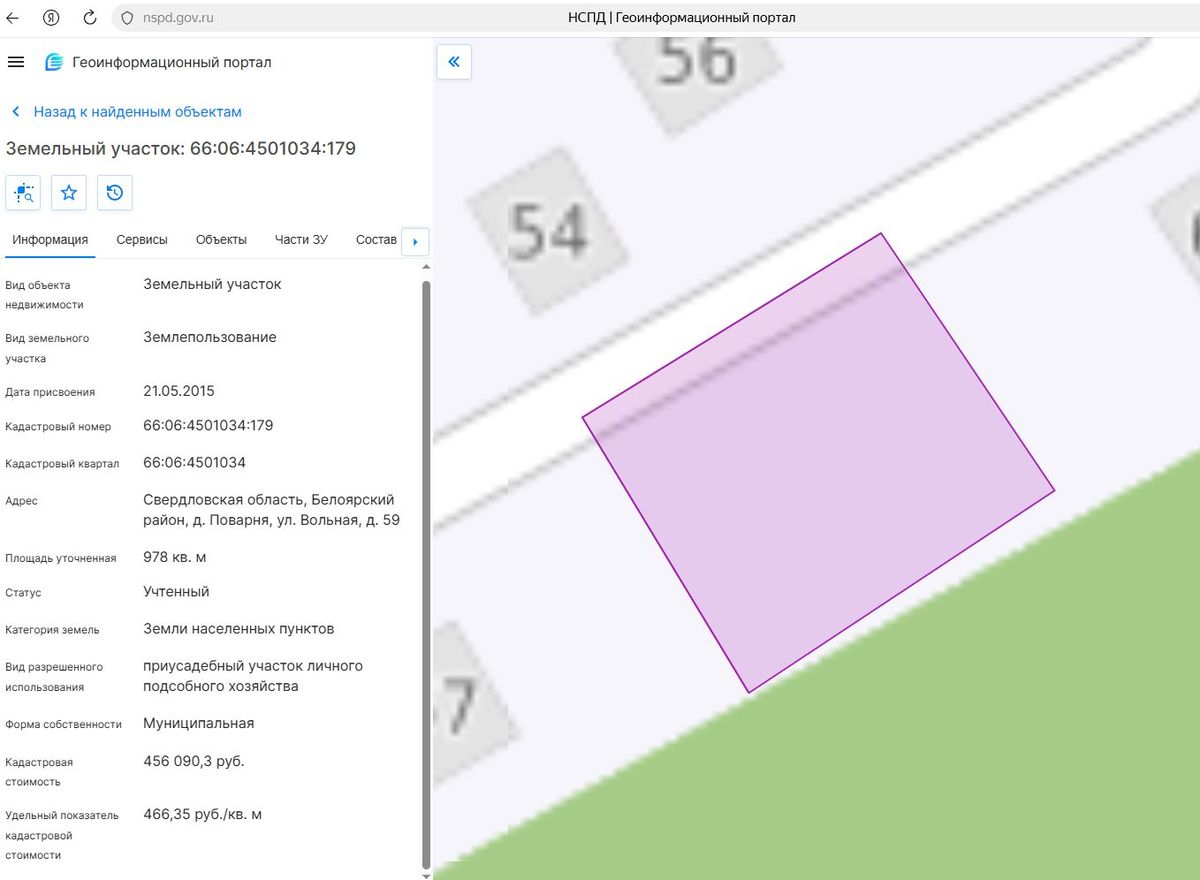Click the status value Учтенный
The image size is (1200, 880).
tap(176, 592)
